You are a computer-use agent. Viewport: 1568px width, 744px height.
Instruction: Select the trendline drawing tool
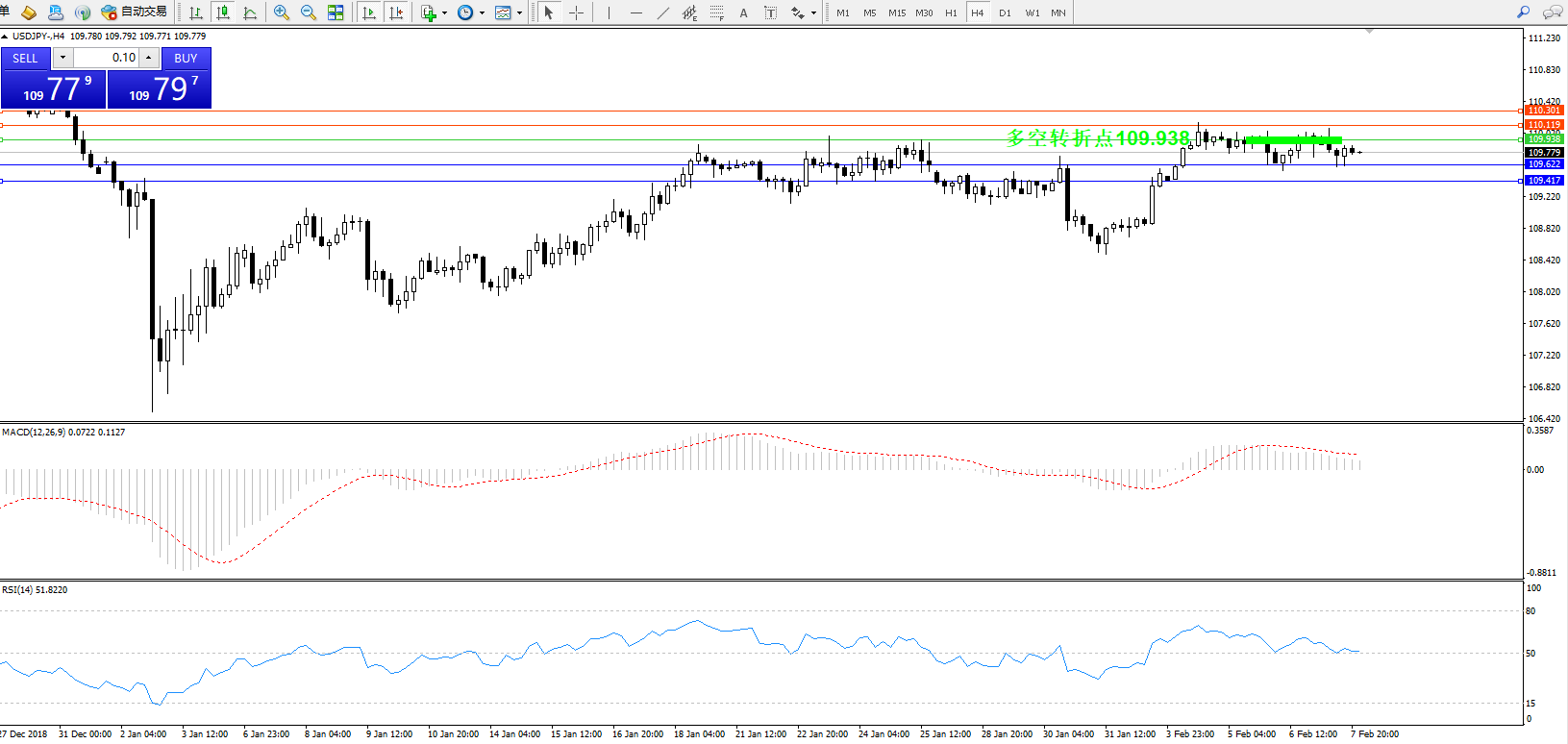click(x=662, y=12)
